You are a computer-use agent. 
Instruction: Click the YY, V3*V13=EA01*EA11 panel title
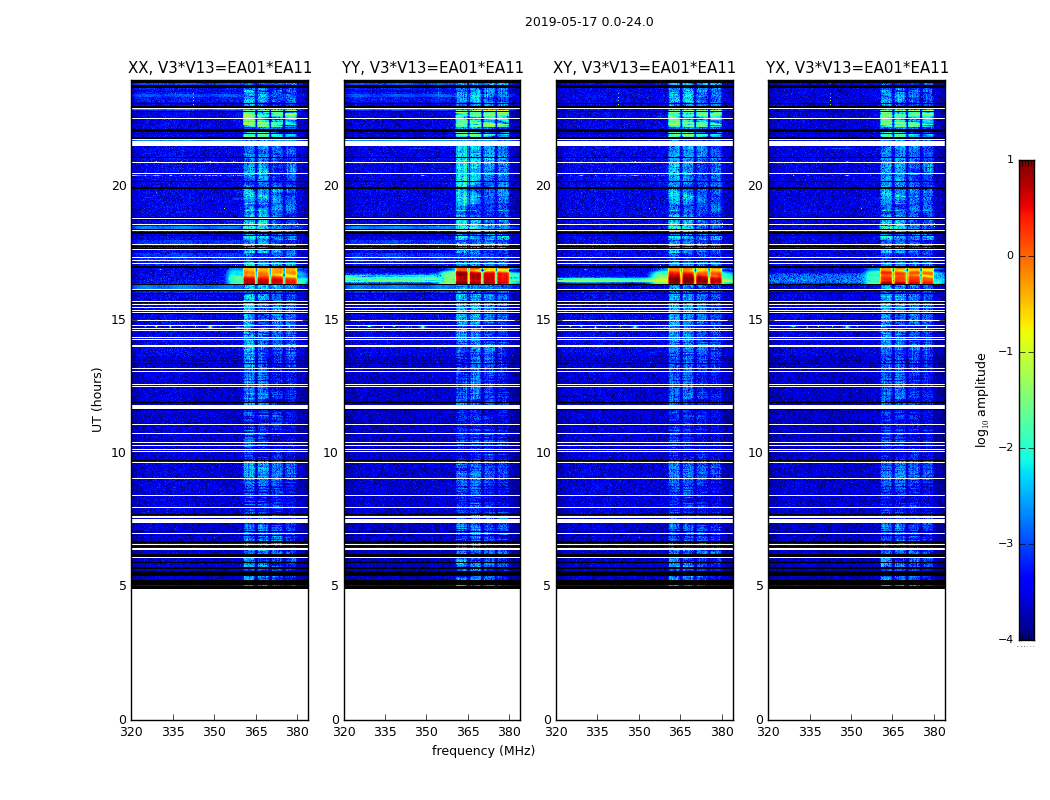coord(433,68)
